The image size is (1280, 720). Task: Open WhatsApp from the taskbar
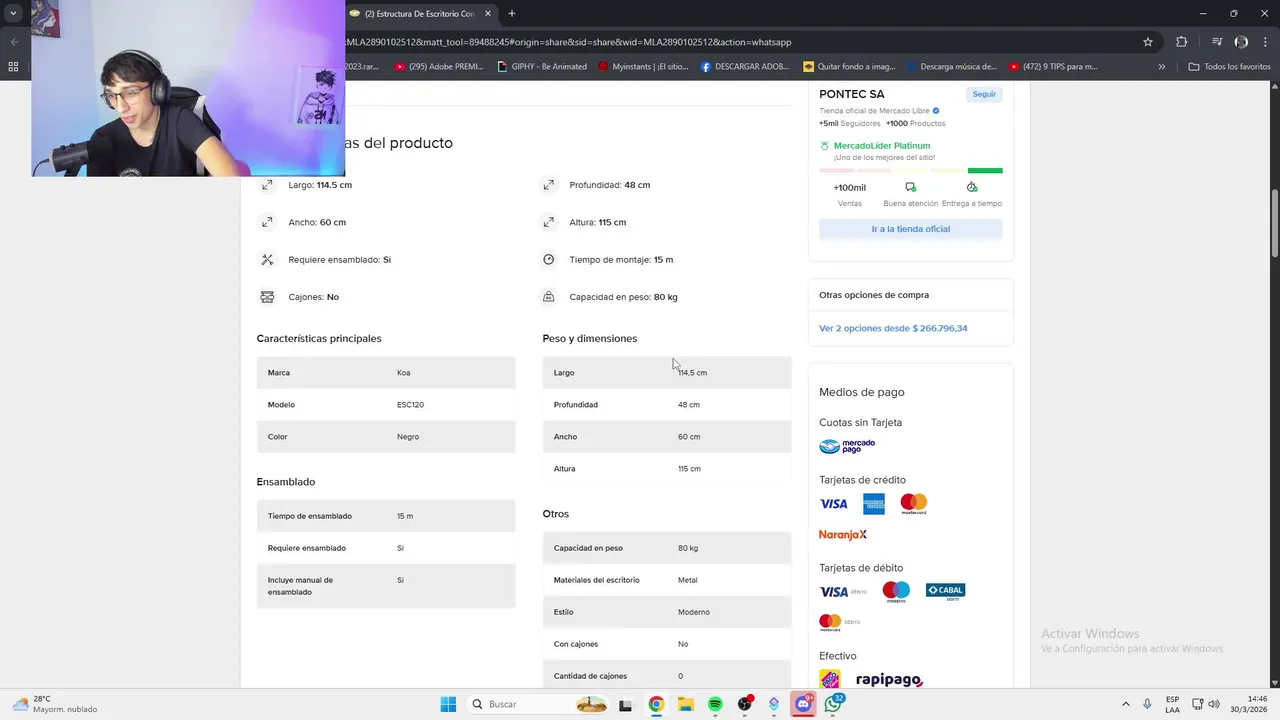click(833, 704)
